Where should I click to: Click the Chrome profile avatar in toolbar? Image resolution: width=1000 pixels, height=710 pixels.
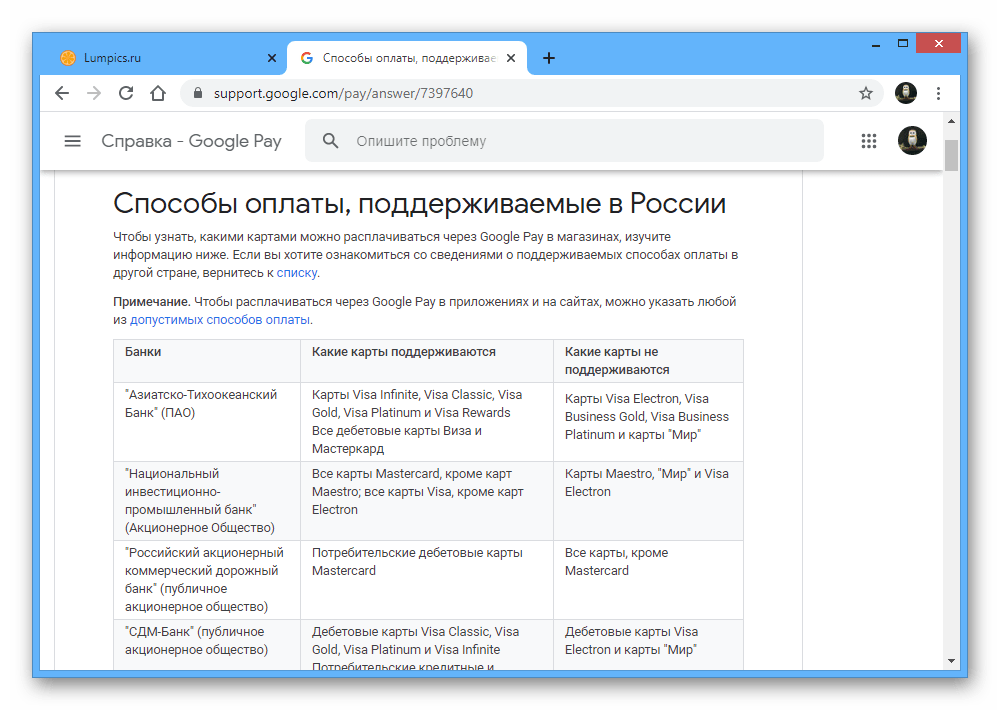point(906,93)
